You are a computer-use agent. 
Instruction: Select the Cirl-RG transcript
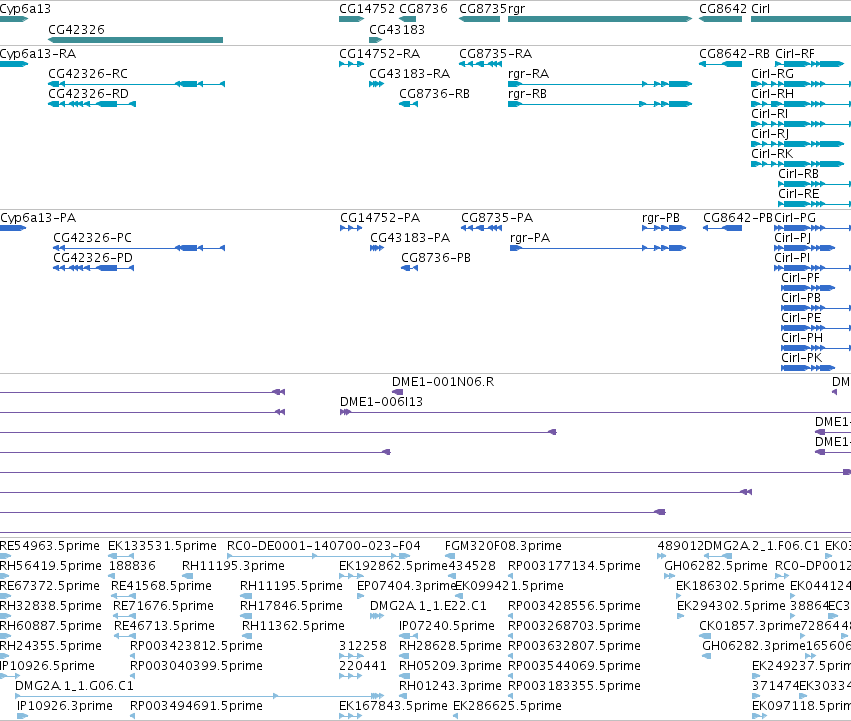801,84
